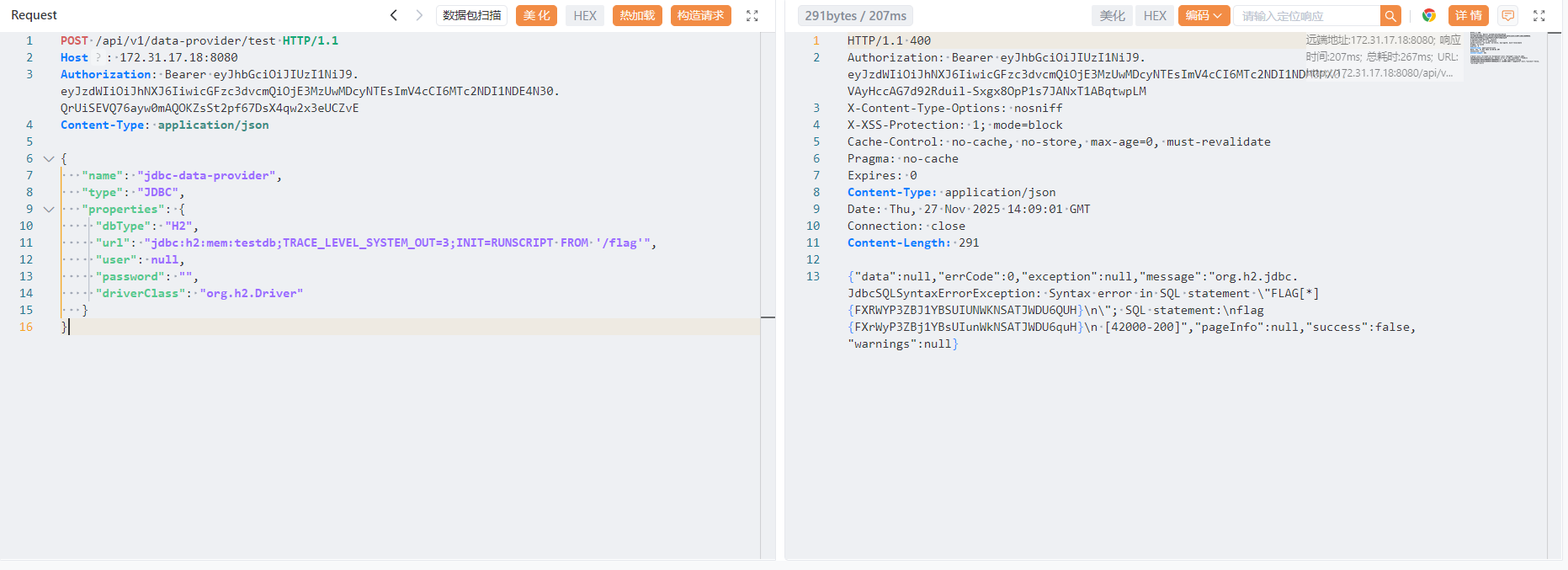This screenshot has height=570, width=1568.
Task: Click the Date response header
Action: (969, 209)
